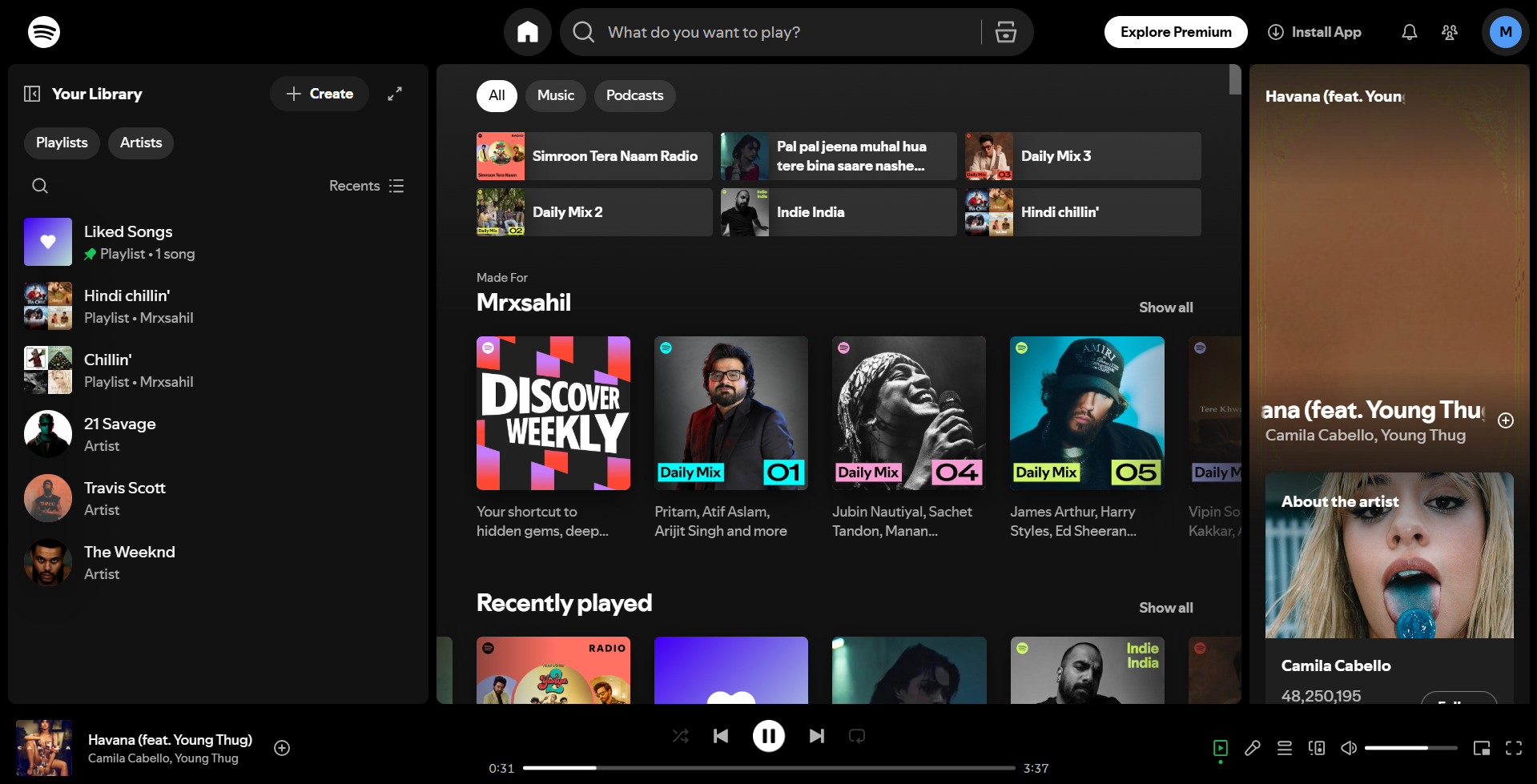The width and height of the screenshot is (1537, 784).
Task: Open Connect to a device
Action: [x=1317, y=748]
